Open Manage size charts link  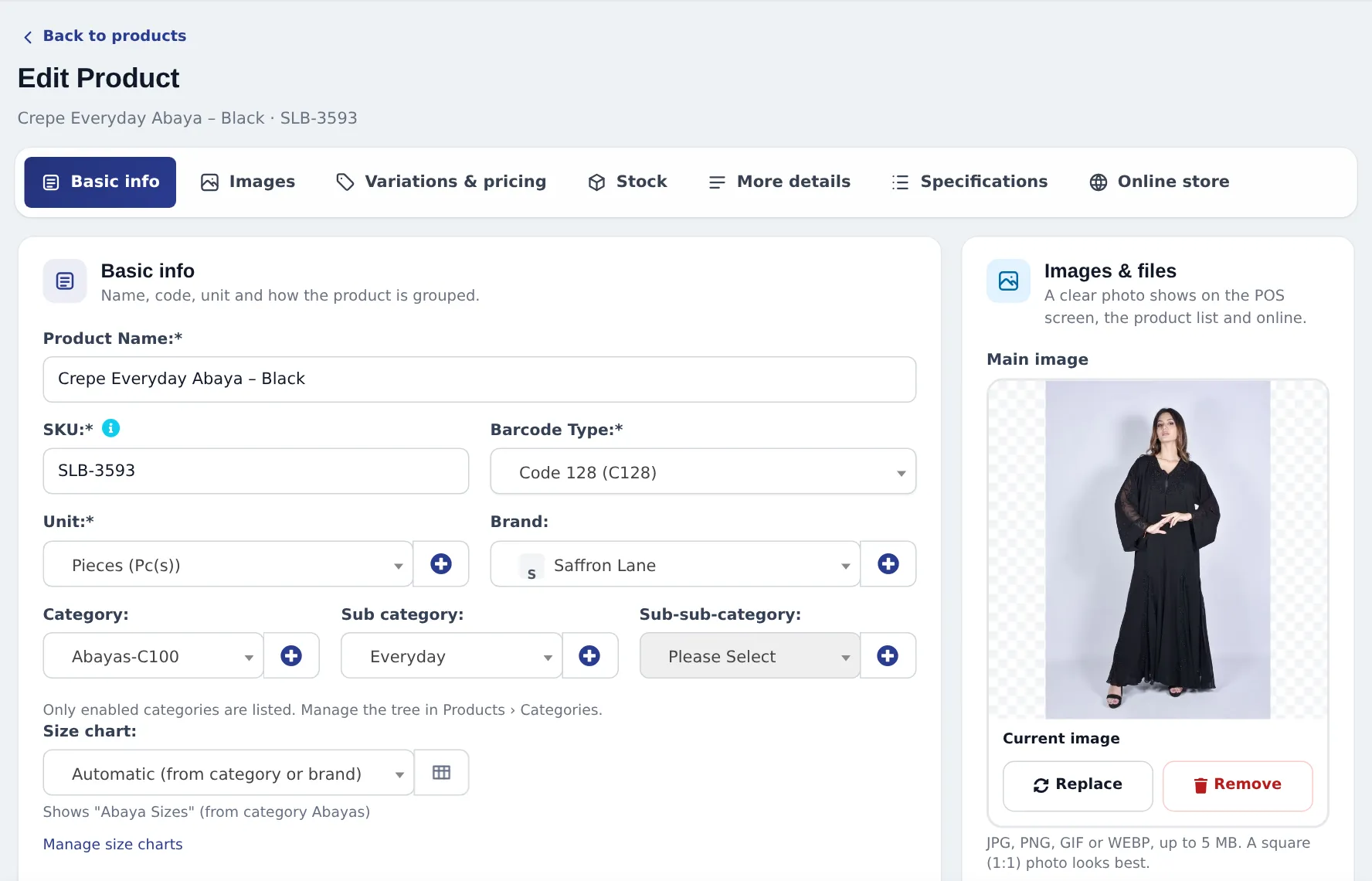click(113, 845)
